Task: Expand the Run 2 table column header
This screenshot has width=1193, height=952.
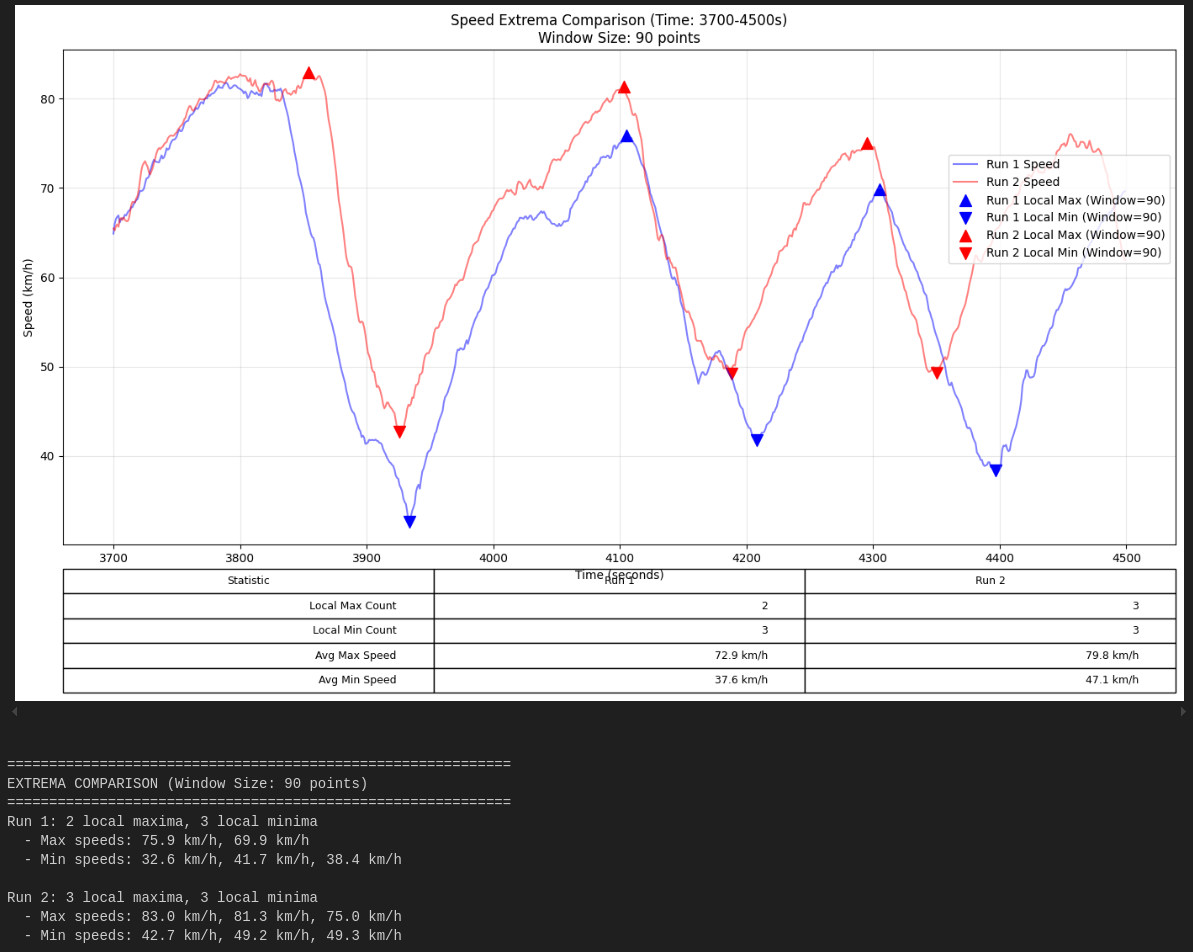Action: tap(990, 580)
